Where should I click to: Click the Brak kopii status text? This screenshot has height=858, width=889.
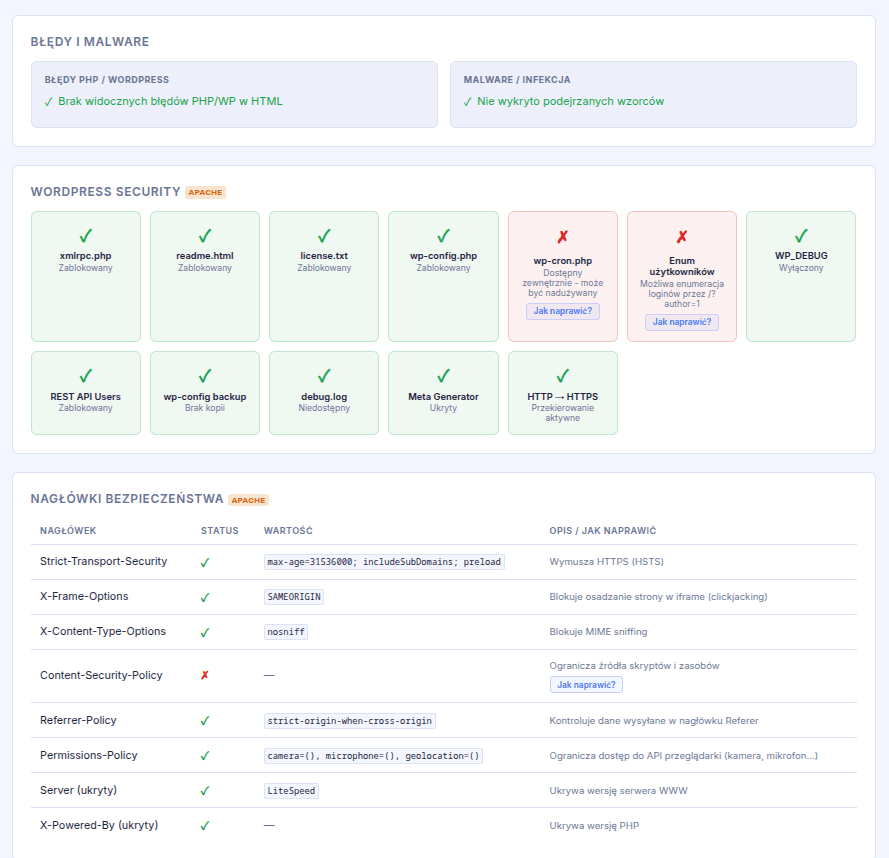205,408
